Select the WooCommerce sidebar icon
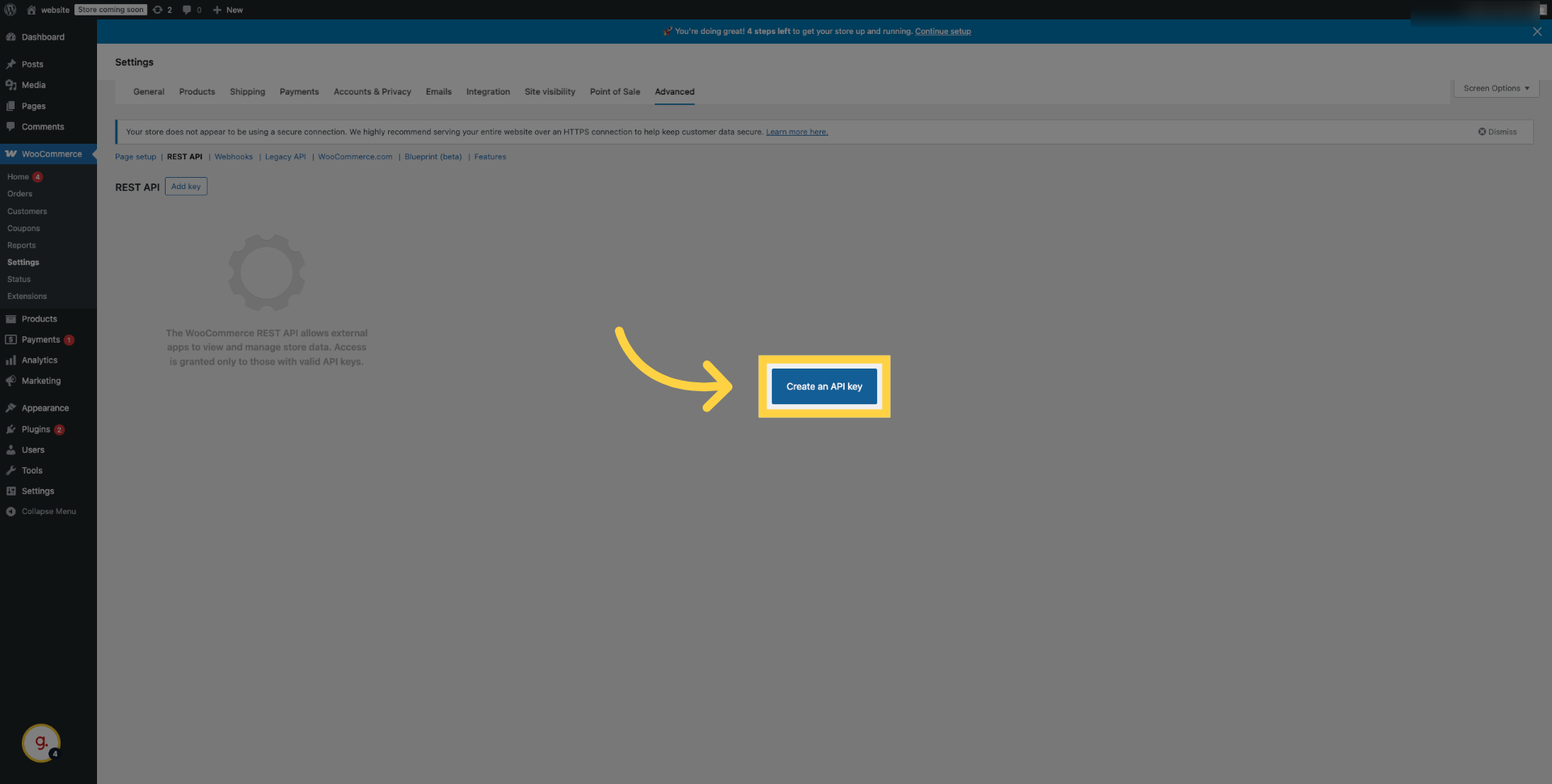This screenshot has height=784, width=1552. pyautogui.click(x=11, y=154)
